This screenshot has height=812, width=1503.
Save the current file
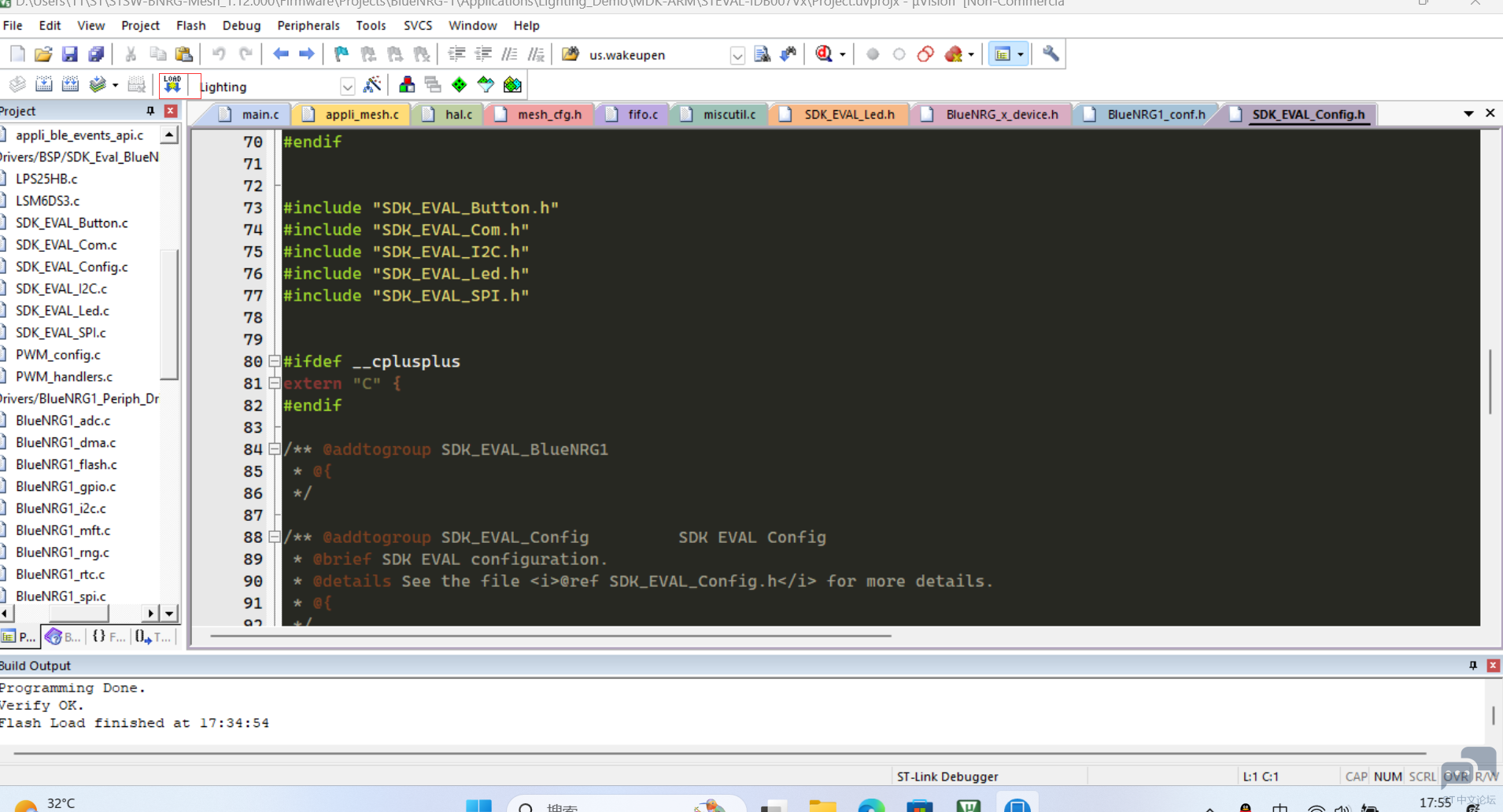tap(70, 54)
